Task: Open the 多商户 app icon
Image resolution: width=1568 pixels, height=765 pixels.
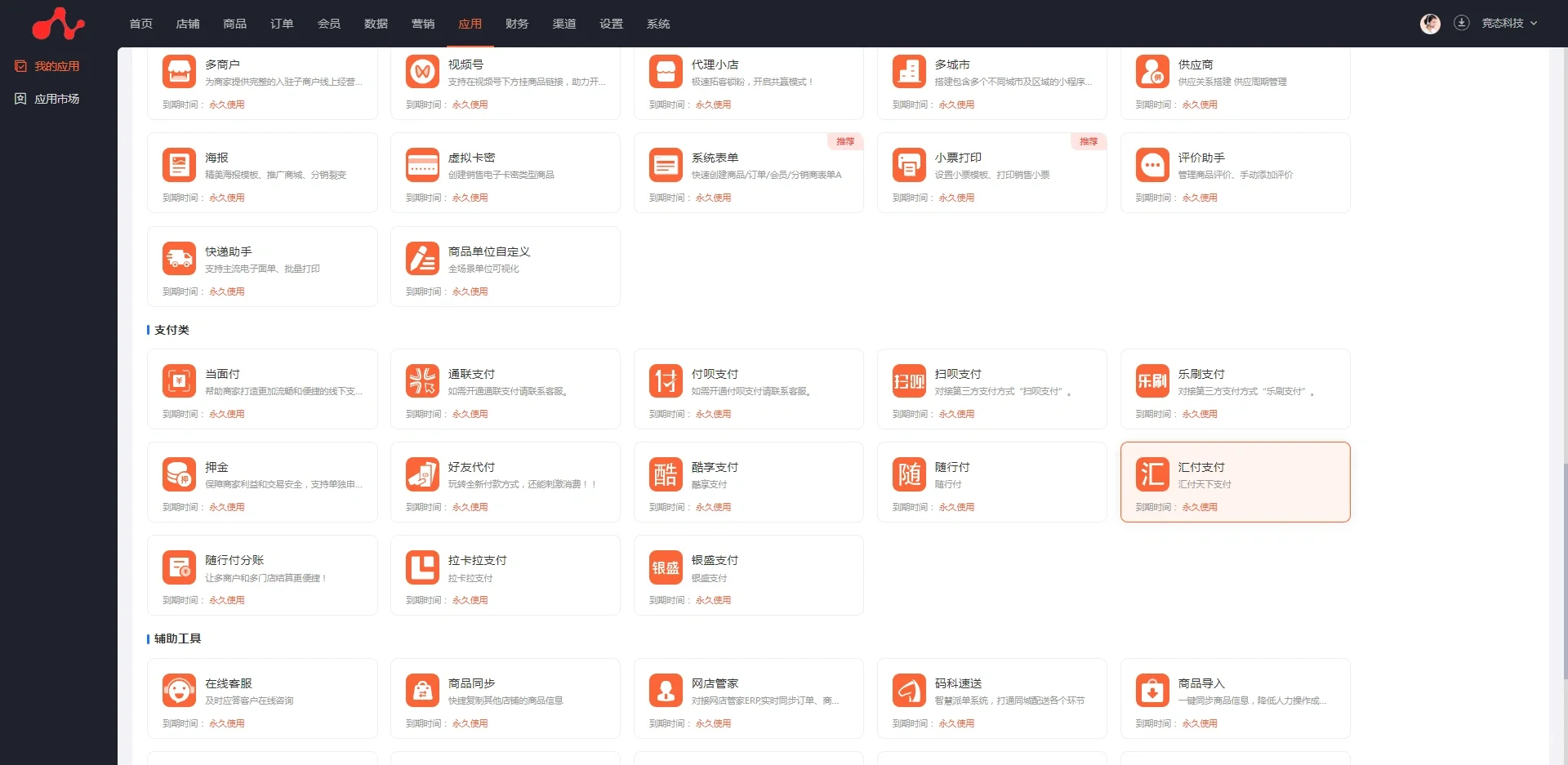Action: tap(179, 72)
